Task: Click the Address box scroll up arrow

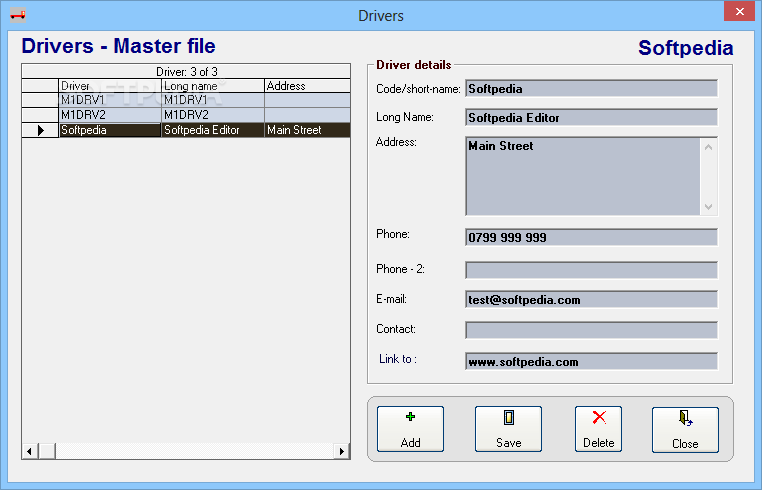Action: coord(709,147)
